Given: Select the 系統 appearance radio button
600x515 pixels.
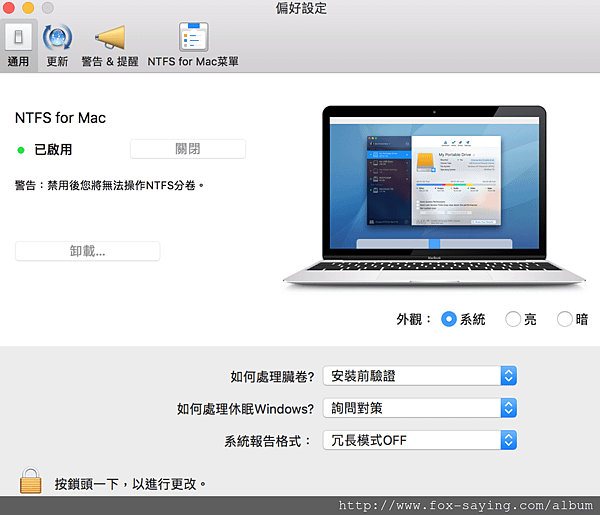Looking at the screenshot, I should point(448,319).
